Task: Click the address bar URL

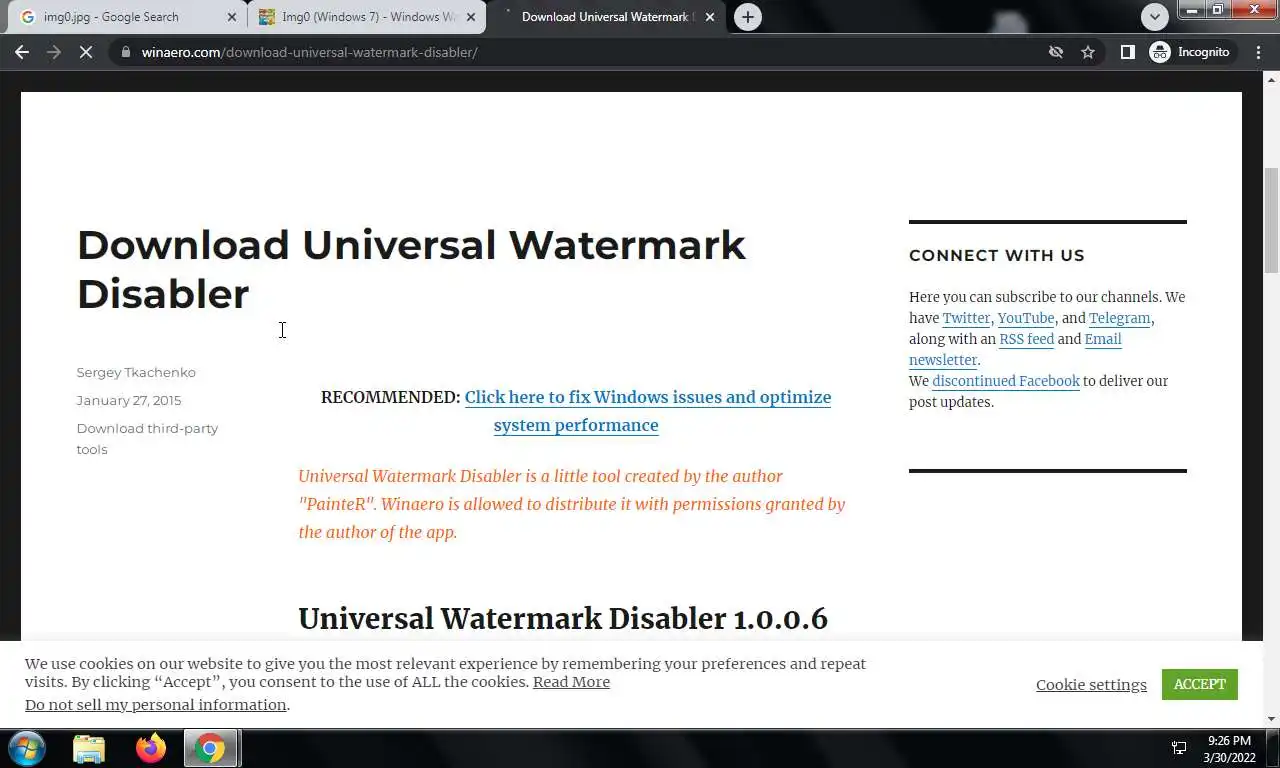Action: [x=310, y=52]
